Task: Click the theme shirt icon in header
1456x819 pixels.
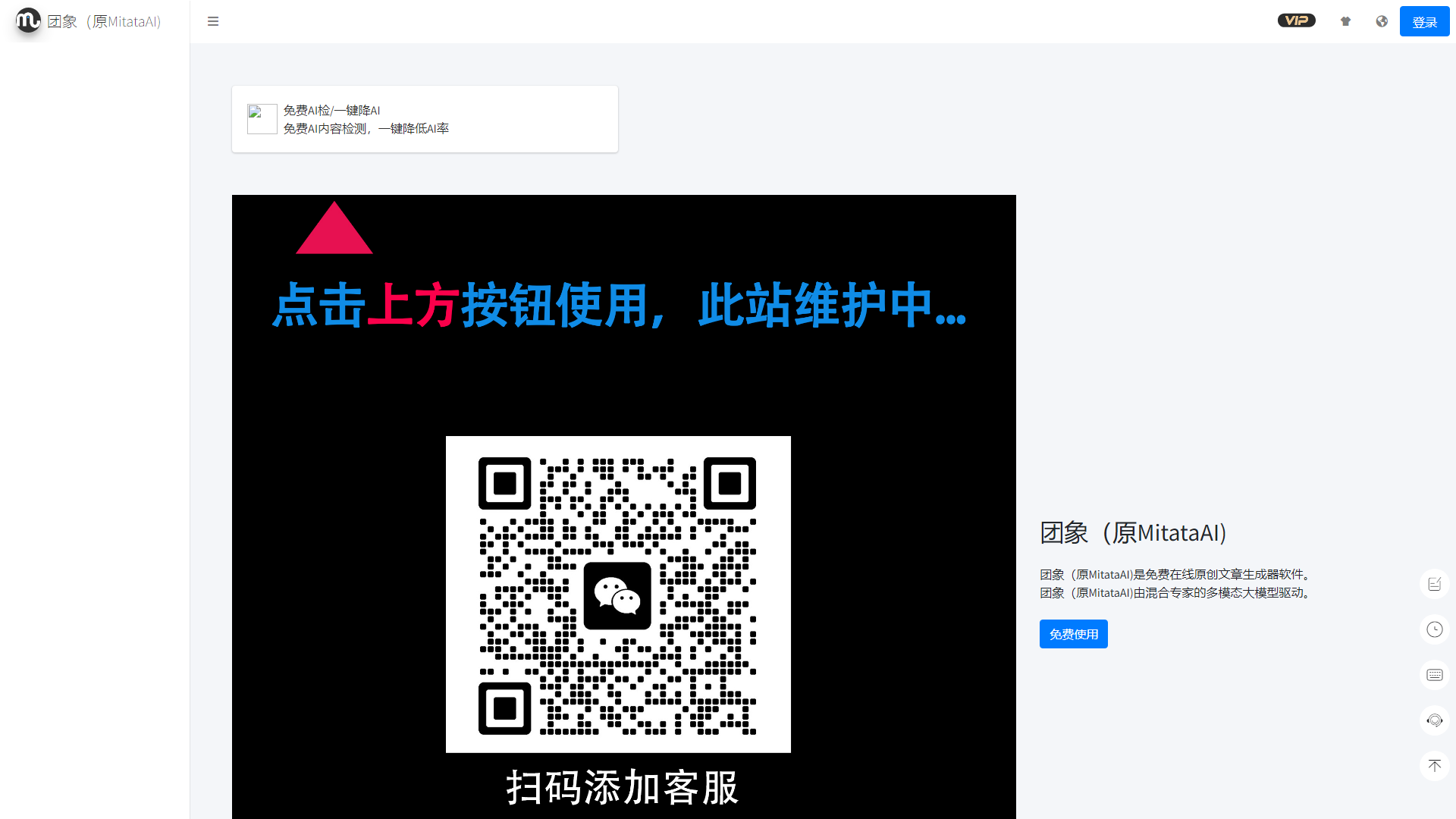Action: point(1345,21)
